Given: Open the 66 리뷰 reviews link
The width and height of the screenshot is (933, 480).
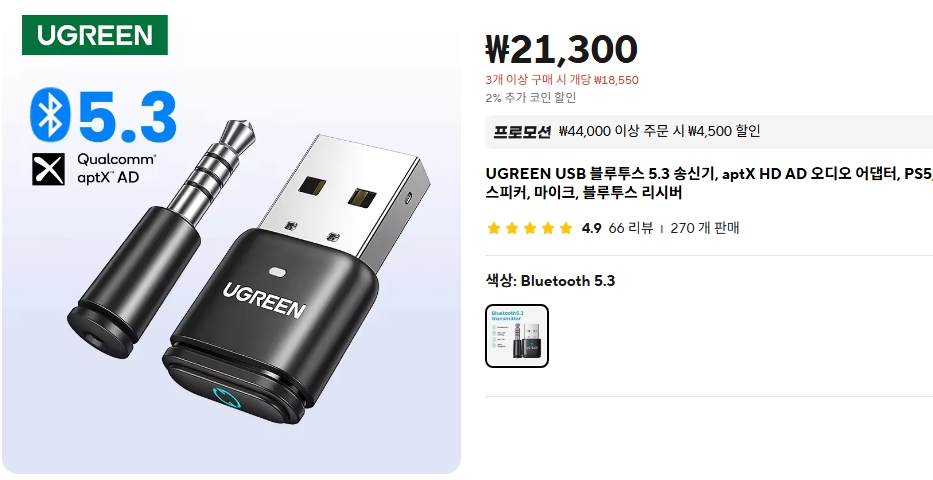Looking at the screenshot, I should (x=631, y=228).
